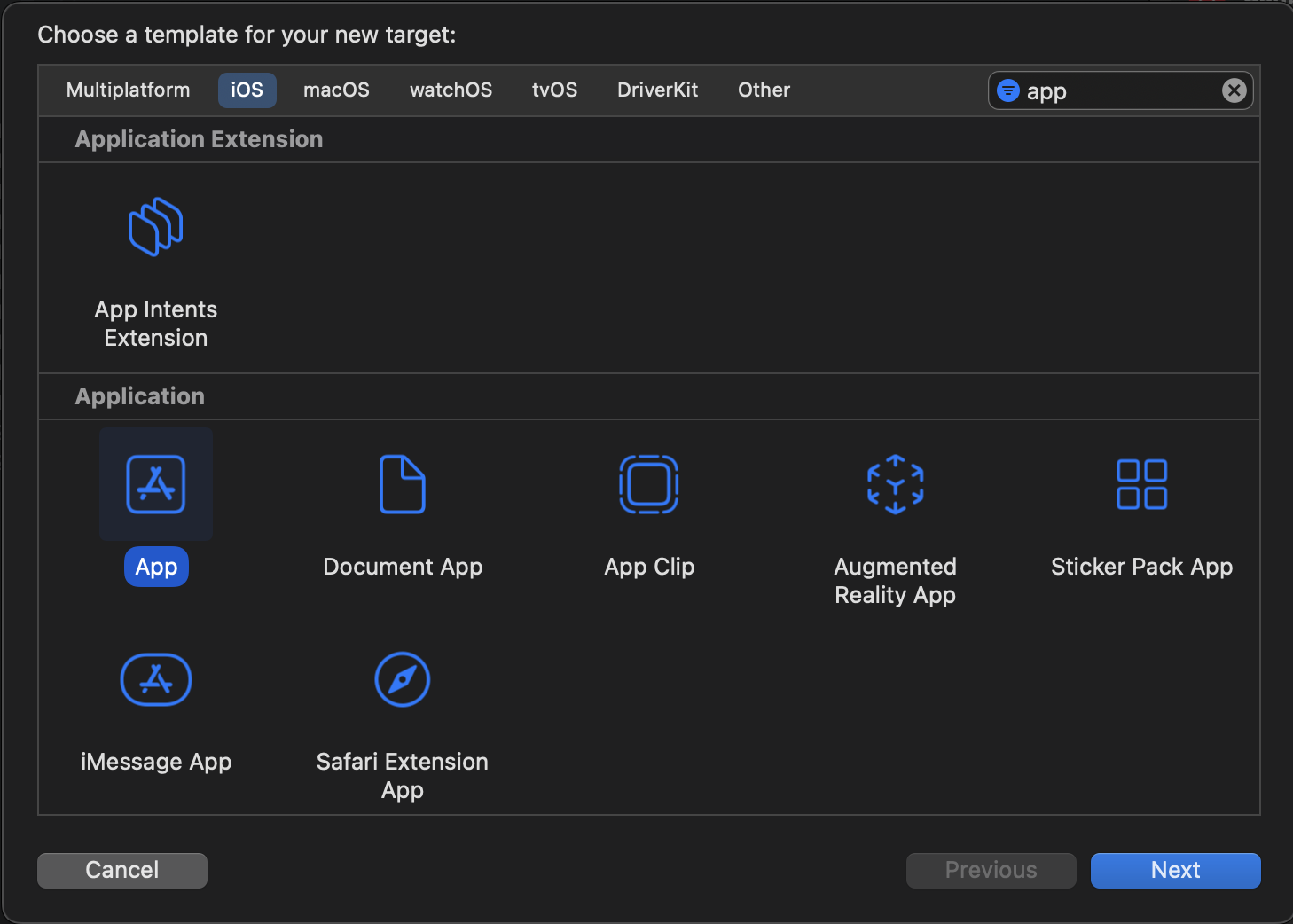
Task: Select the Safari Extension App compass icon
Action: (403, 679)
